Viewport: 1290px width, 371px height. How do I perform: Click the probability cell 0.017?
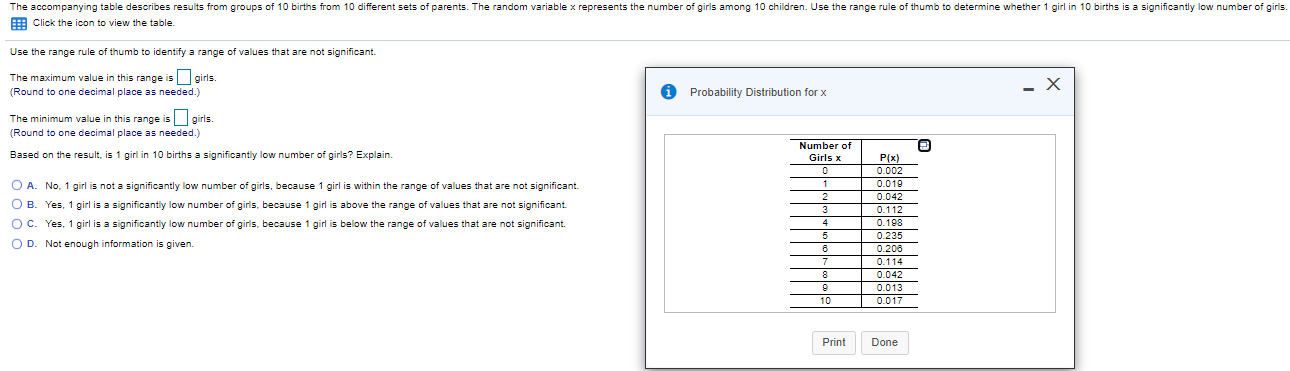pos(889,300)
